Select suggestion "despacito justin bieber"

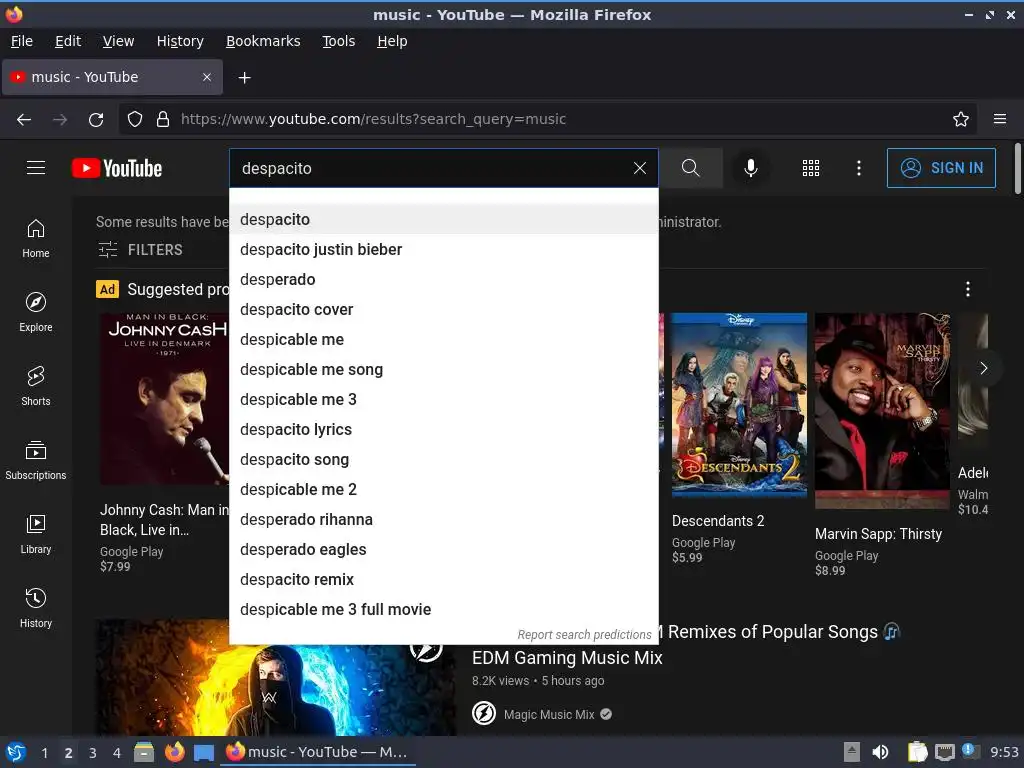tap(444, 249)
